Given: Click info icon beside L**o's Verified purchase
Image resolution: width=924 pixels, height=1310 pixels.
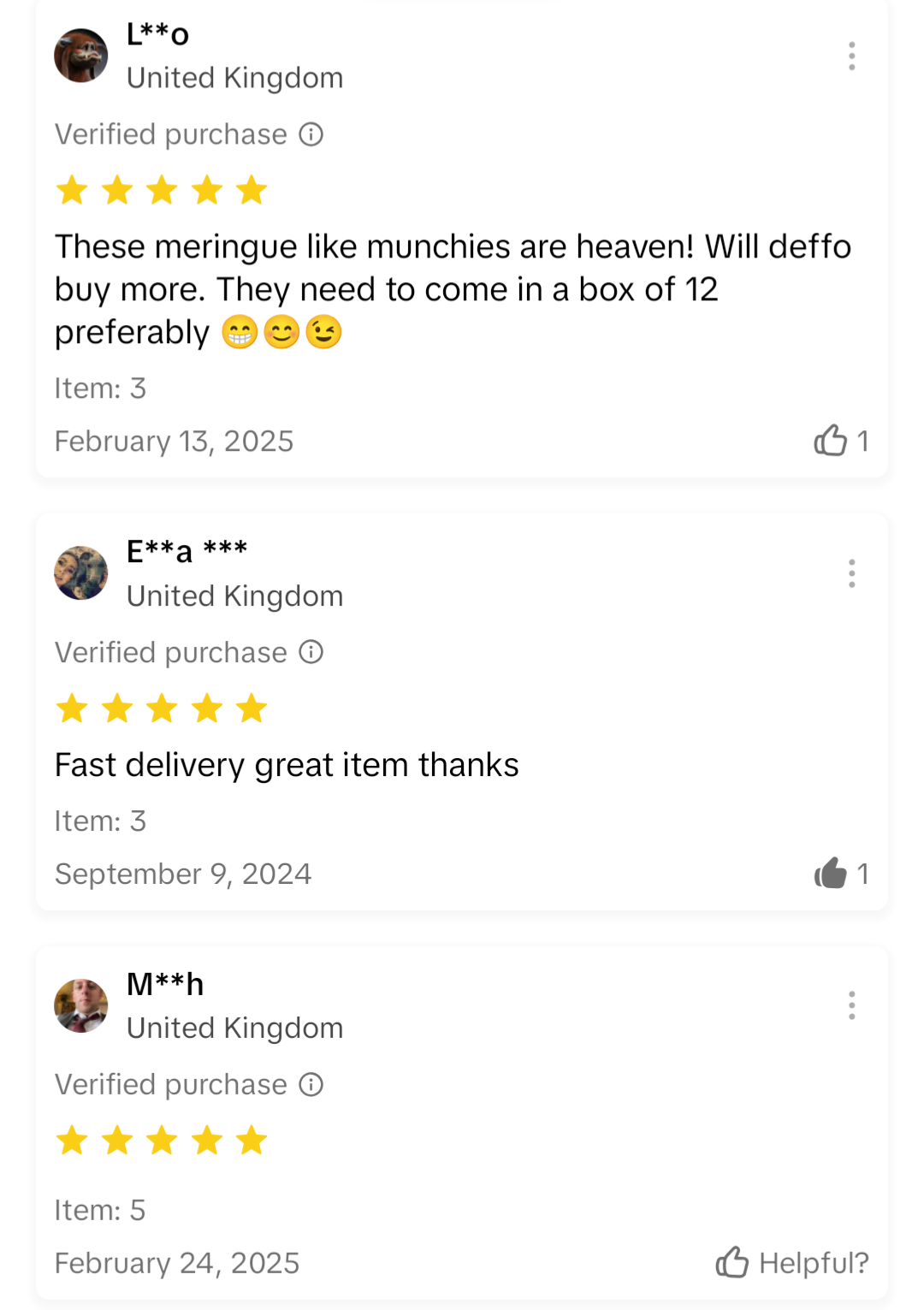Looking at the screenshot, I should coord(311,134).
